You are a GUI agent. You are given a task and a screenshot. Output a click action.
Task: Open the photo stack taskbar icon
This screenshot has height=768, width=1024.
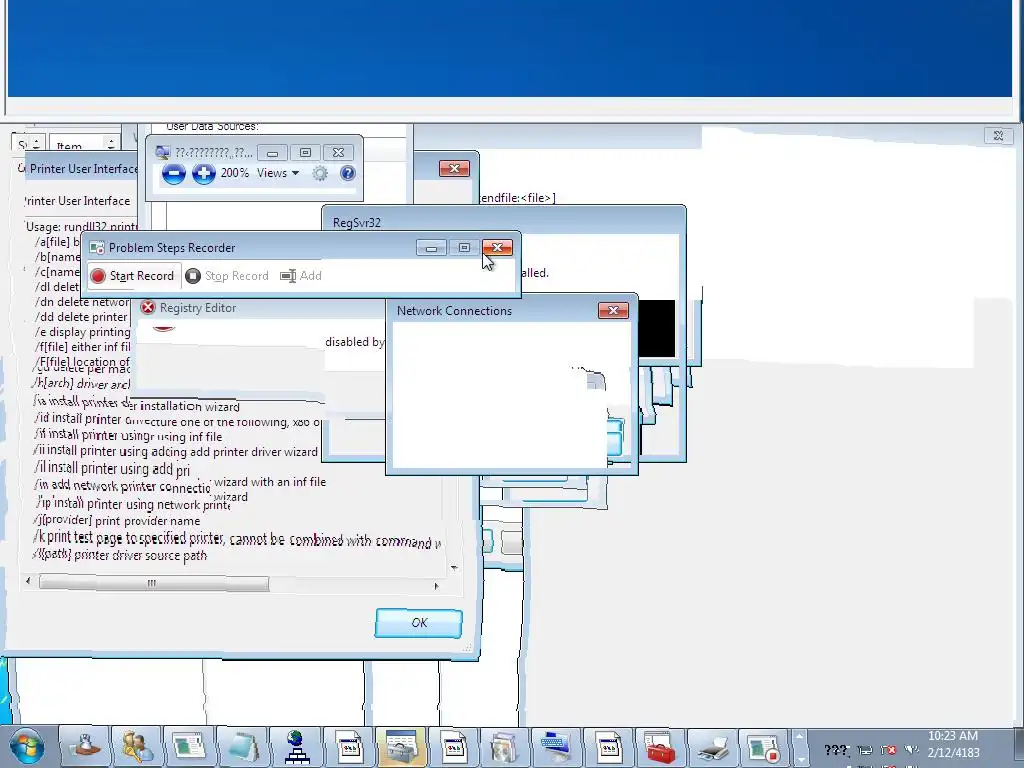pyautogui.click(x=504, y=746)
